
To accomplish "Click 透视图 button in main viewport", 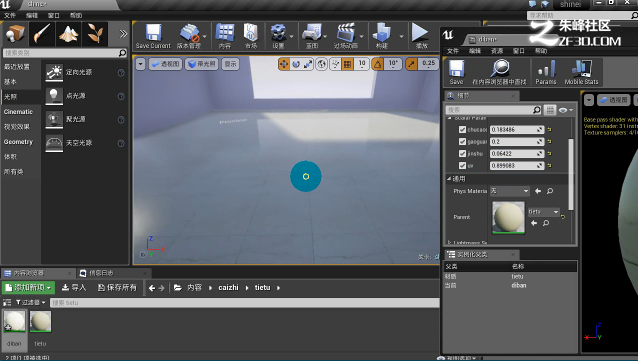I will click(x=165, y=64).
